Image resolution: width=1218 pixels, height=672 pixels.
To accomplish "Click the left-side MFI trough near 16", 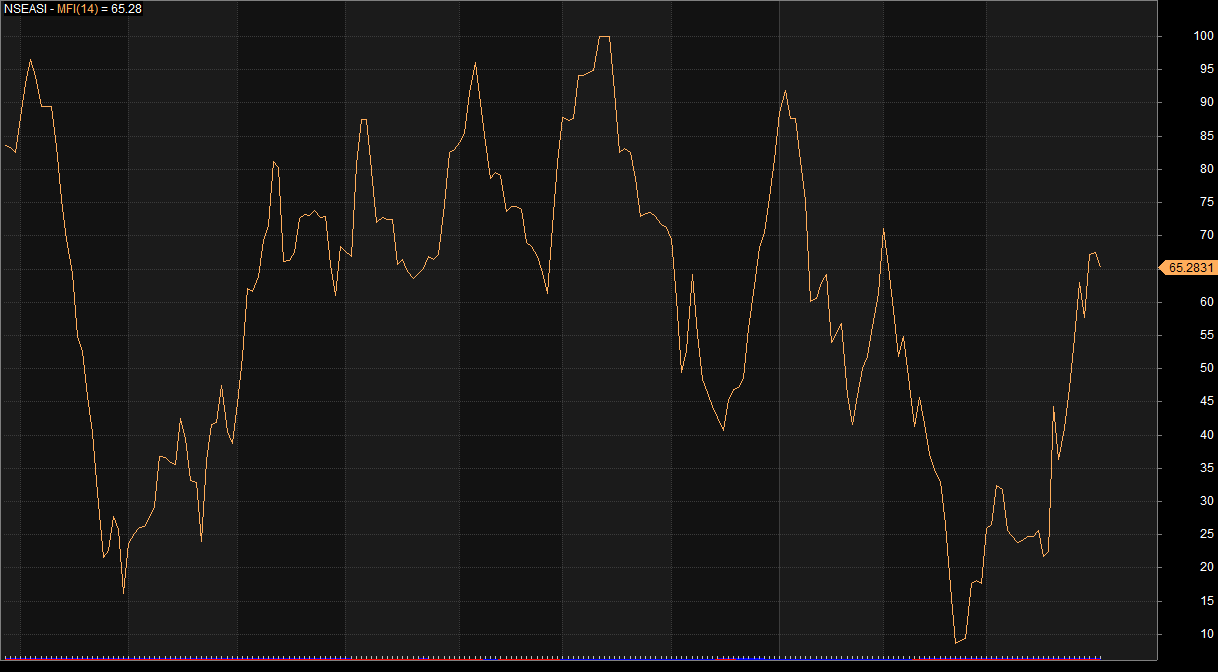I will tap(124, 593).
